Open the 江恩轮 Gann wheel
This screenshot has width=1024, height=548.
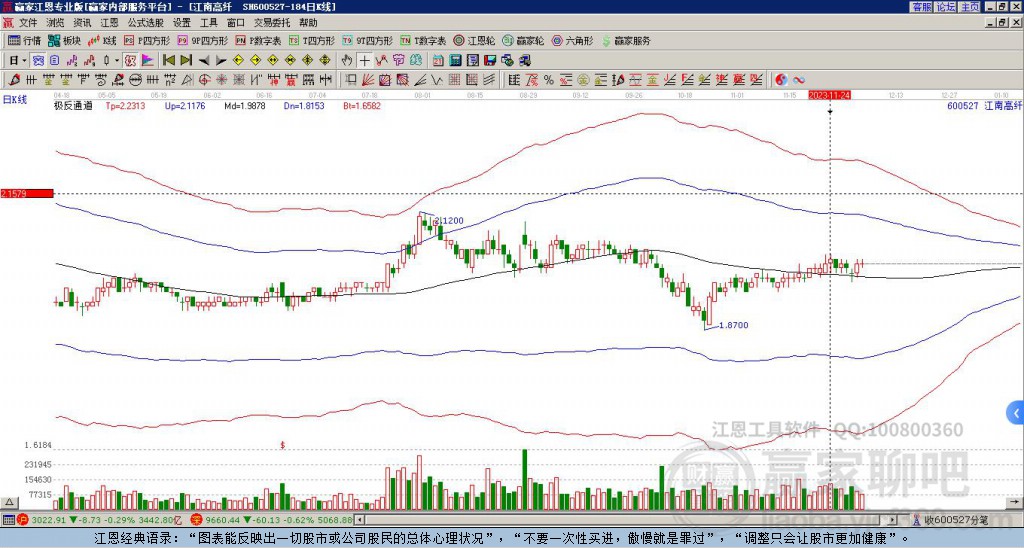(x=474, y=40)
